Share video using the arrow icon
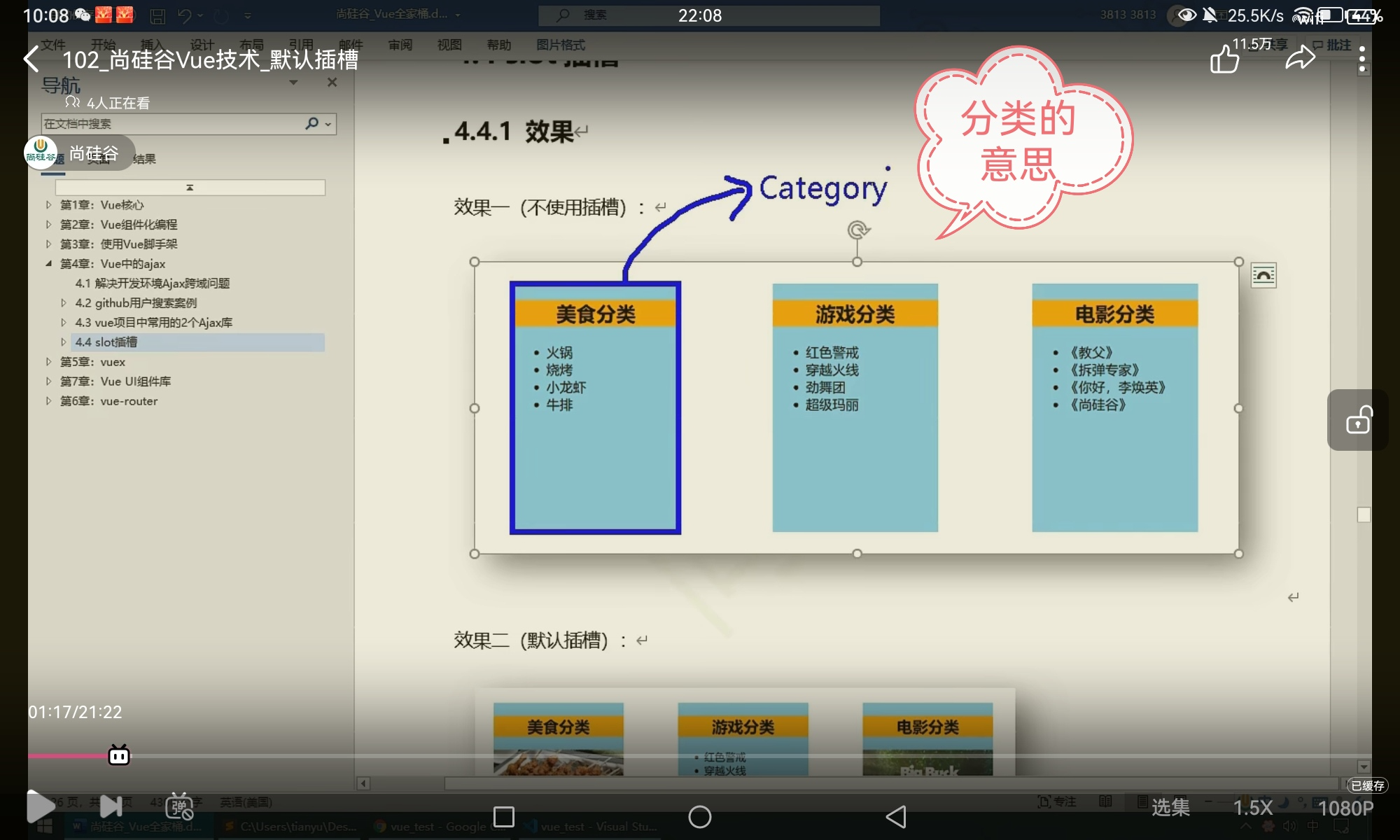Screen dimensions: 1400x840 (1300, 58)
